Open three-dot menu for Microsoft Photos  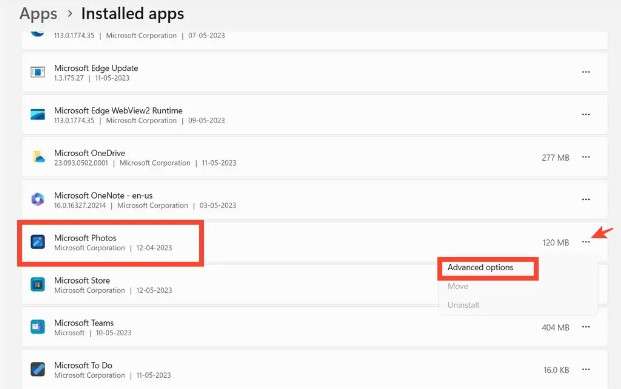click(586, 242)
